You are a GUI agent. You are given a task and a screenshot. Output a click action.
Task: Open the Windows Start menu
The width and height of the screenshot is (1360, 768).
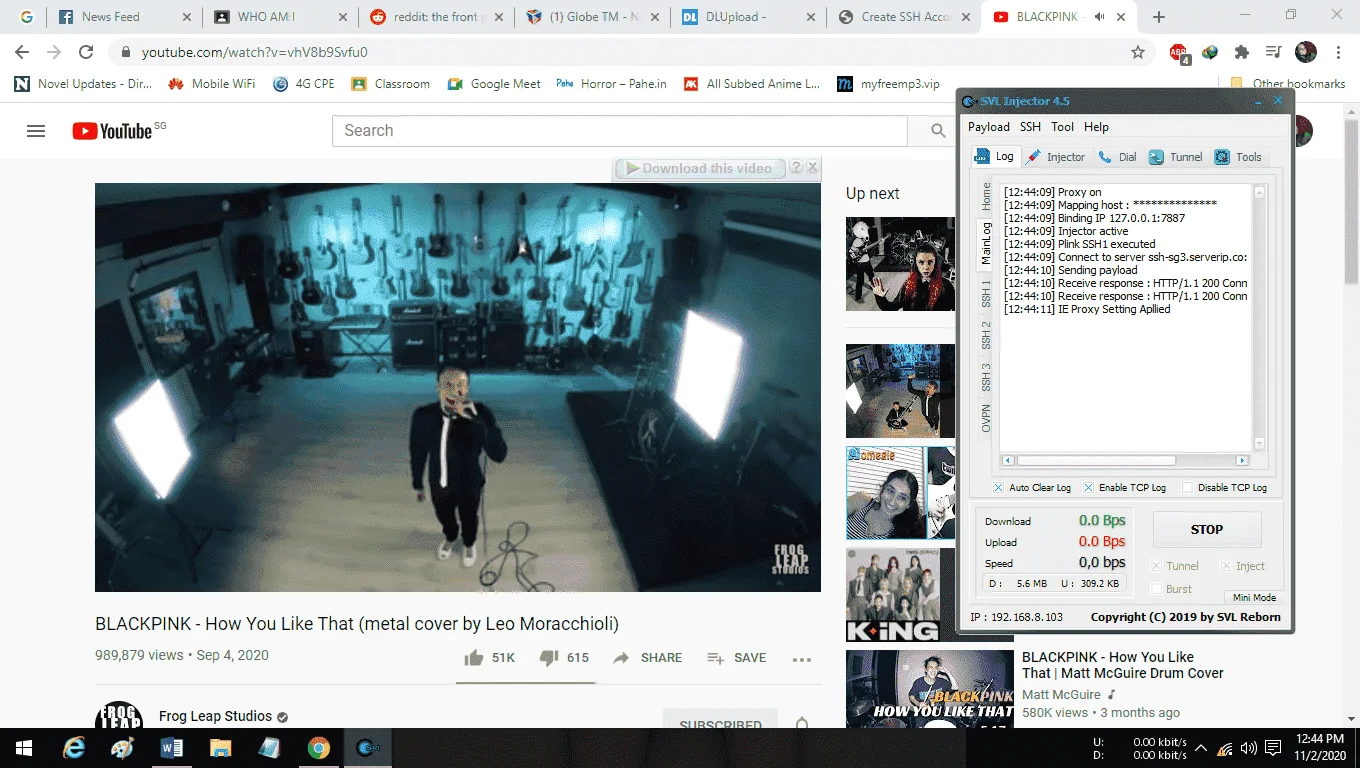tap(24, 748)
